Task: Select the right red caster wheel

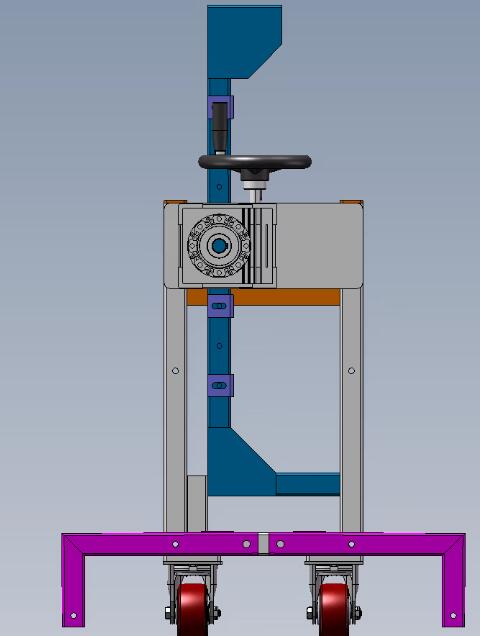Action: click(x=334, y=609)
